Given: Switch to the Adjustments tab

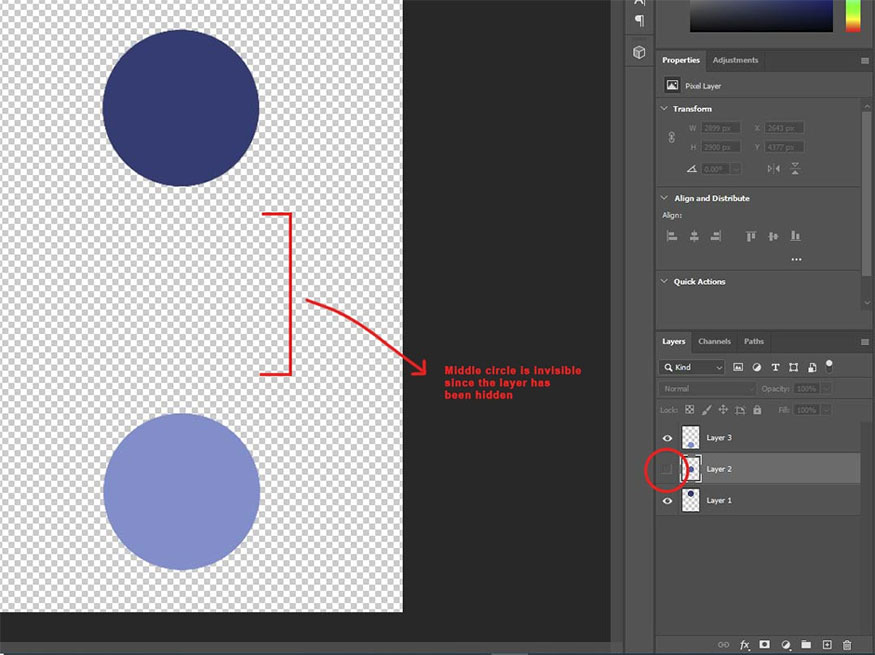Looking at the screenshot, I should coord(735,60).
